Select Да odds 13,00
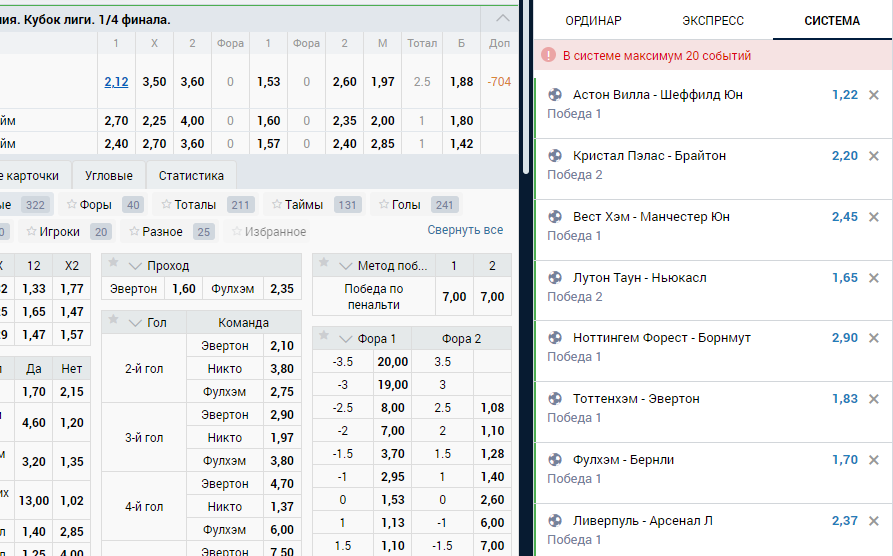893x556 pixels. click(34, 501)
